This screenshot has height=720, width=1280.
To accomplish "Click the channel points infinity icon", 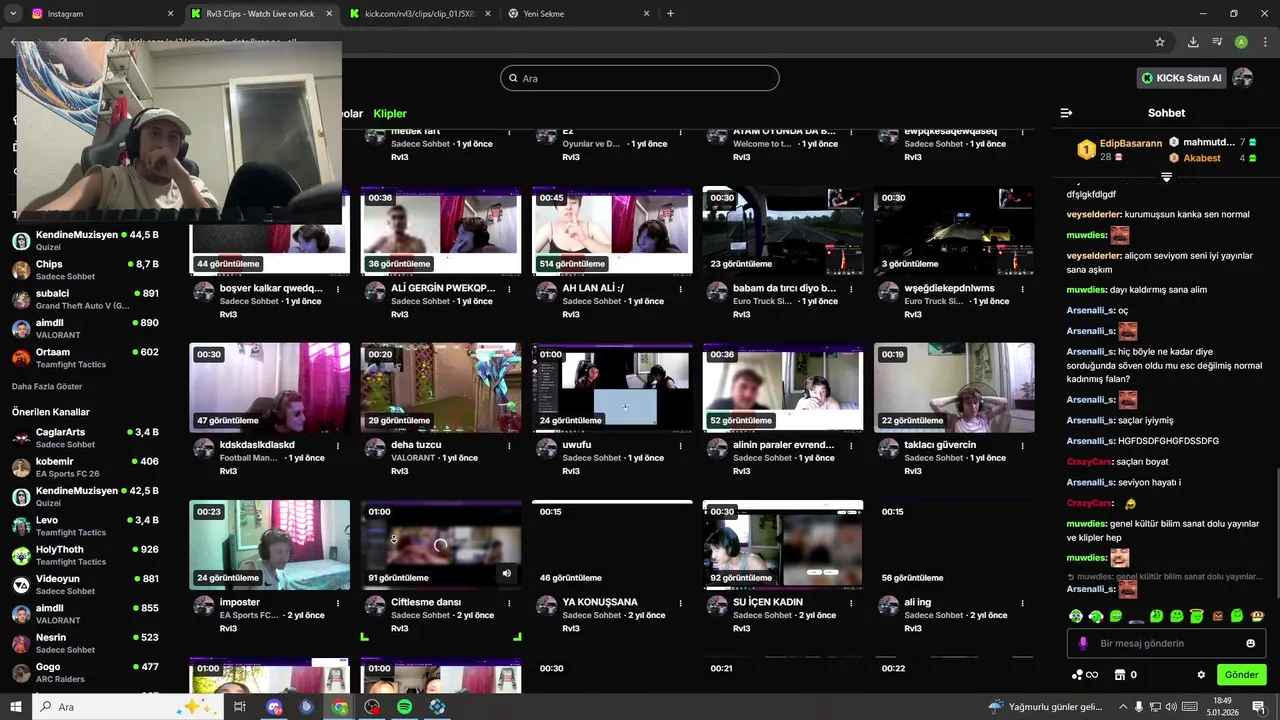I will pyautogui.click(x=1084, y=675).
